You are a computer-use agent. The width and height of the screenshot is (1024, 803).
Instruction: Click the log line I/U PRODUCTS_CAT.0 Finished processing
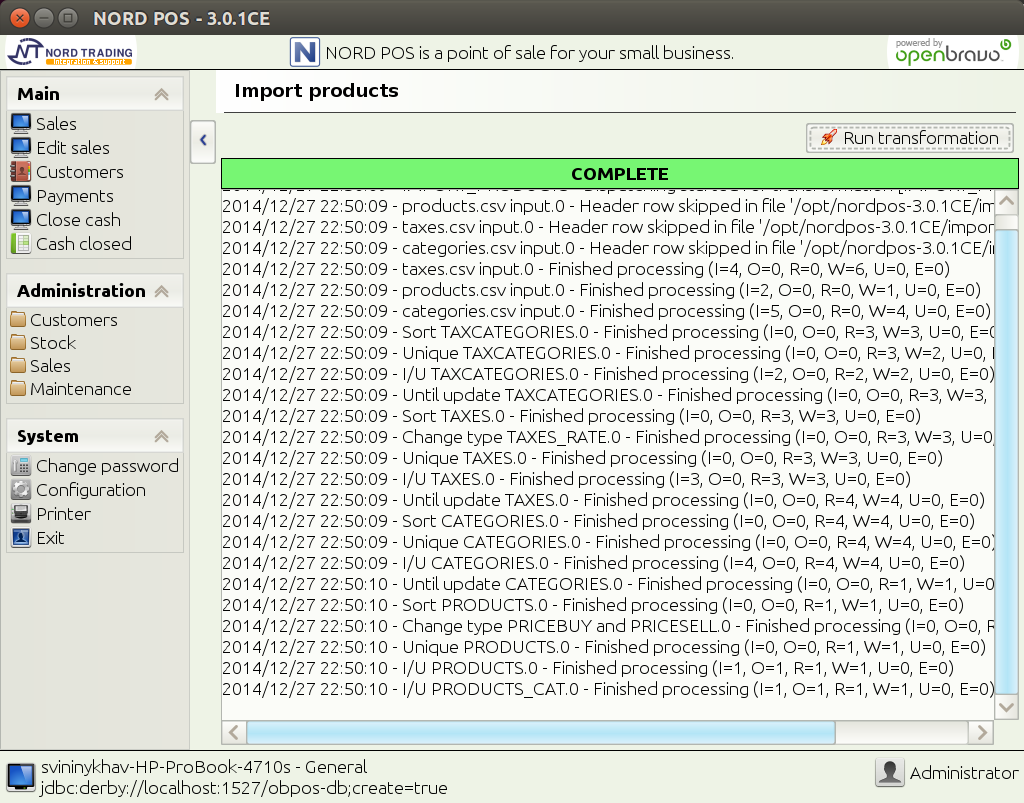[607, 689]
